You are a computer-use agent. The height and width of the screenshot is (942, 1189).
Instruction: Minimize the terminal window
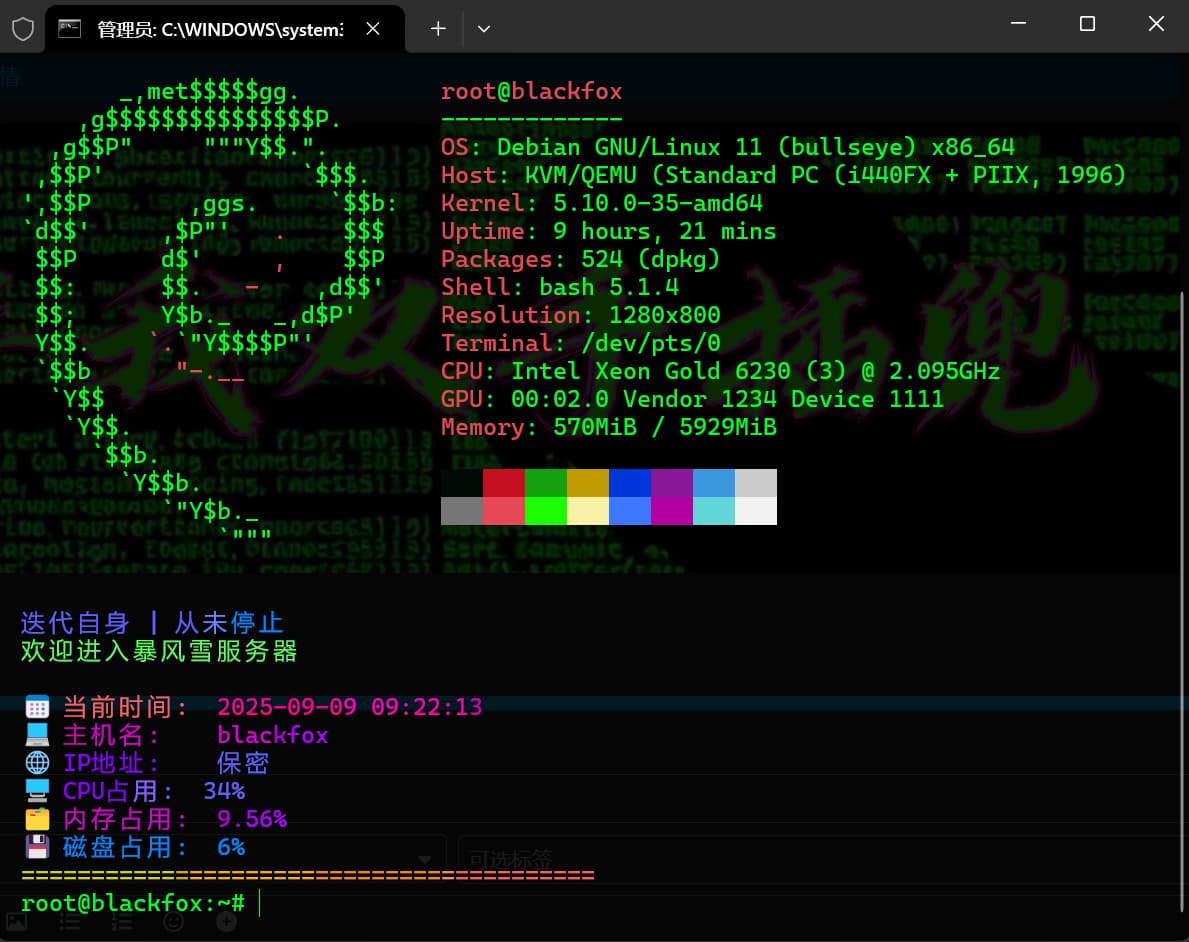tap(1018, 24)
